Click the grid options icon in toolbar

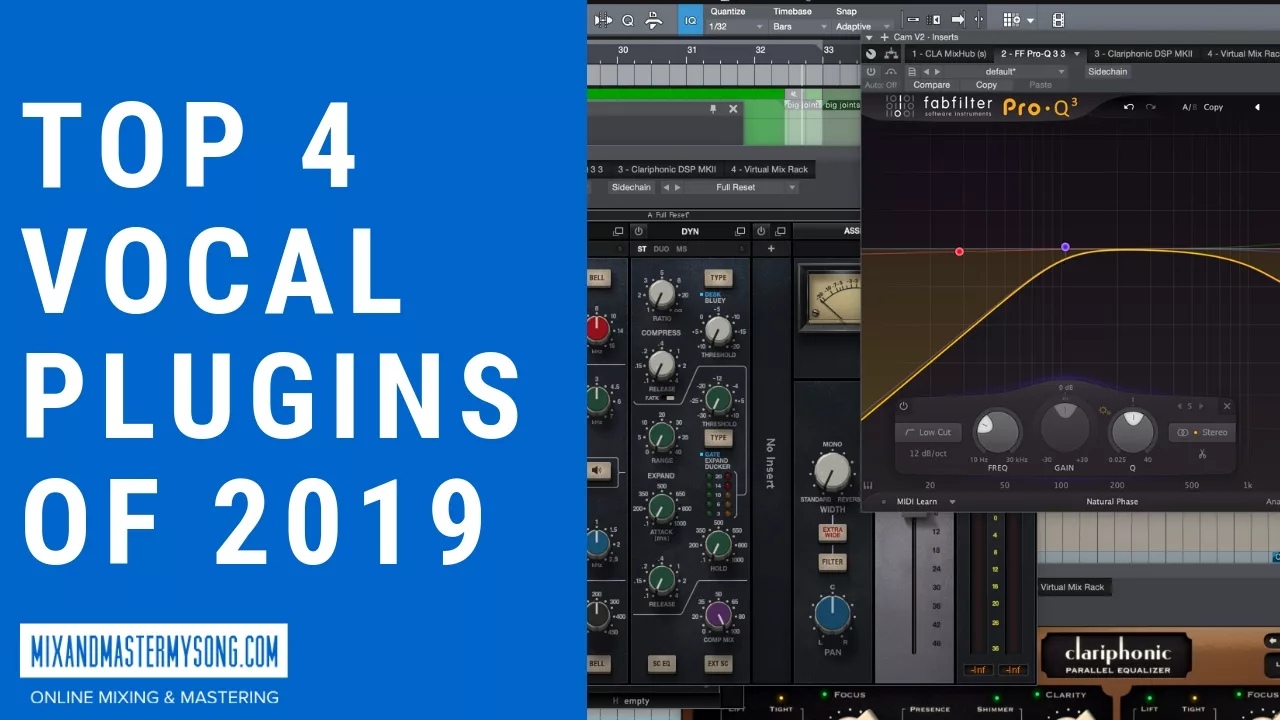tap(1011, 19)
